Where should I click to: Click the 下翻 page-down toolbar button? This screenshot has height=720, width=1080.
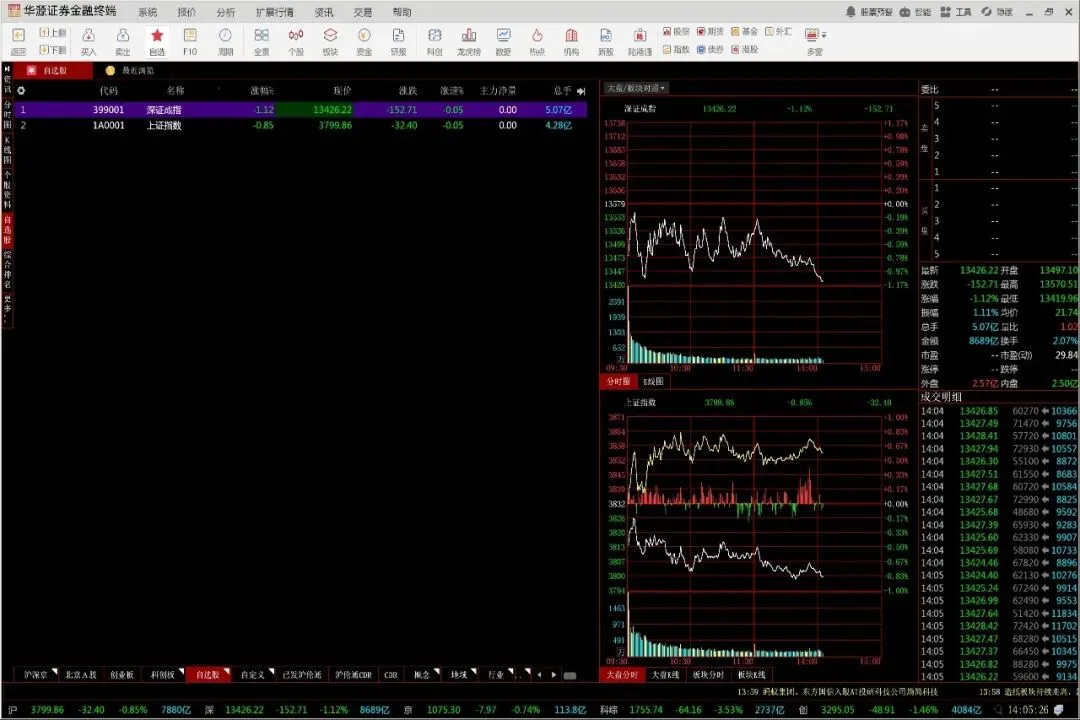click(x=52, y=50)
